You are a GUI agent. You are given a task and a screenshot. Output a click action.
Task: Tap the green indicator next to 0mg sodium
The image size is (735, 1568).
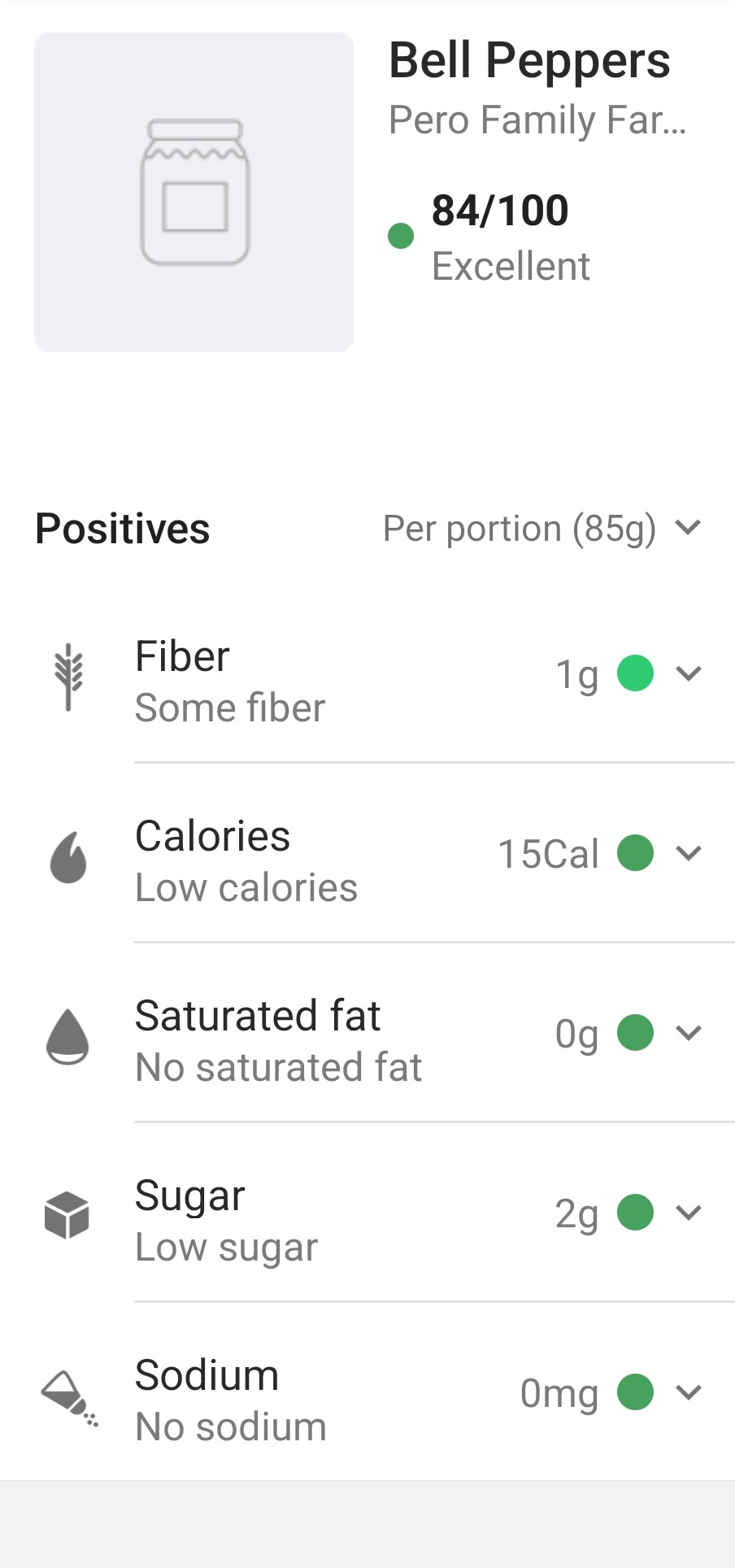635,1392
